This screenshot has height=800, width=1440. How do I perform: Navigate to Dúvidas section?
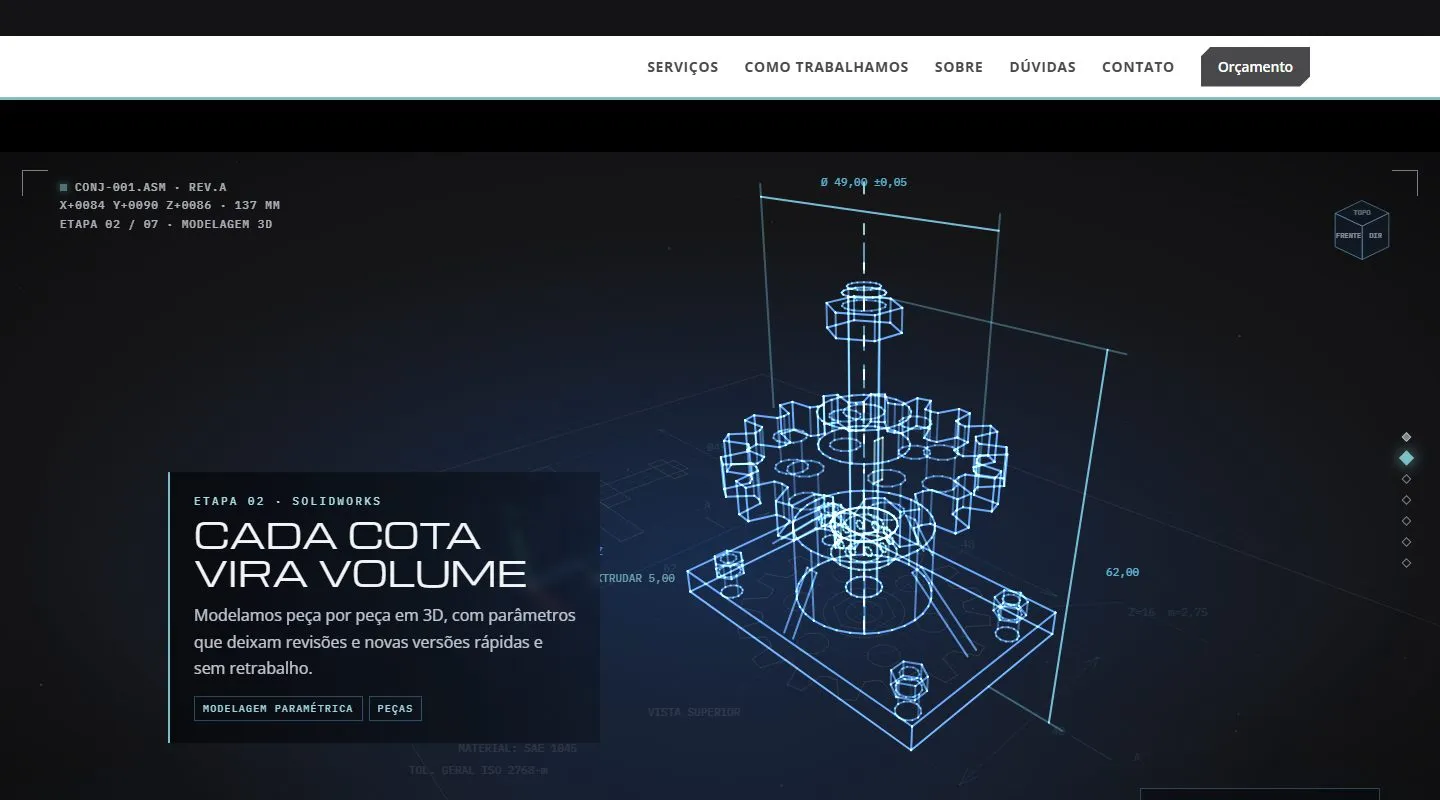(1042, 67)
